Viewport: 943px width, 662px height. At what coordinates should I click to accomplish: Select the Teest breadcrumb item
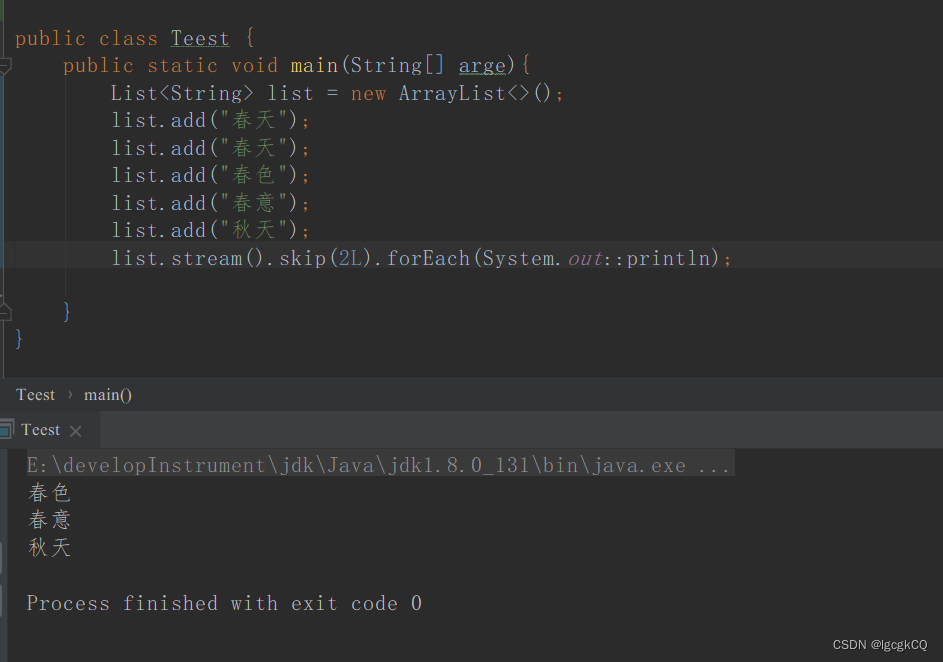tap(35, 394)
